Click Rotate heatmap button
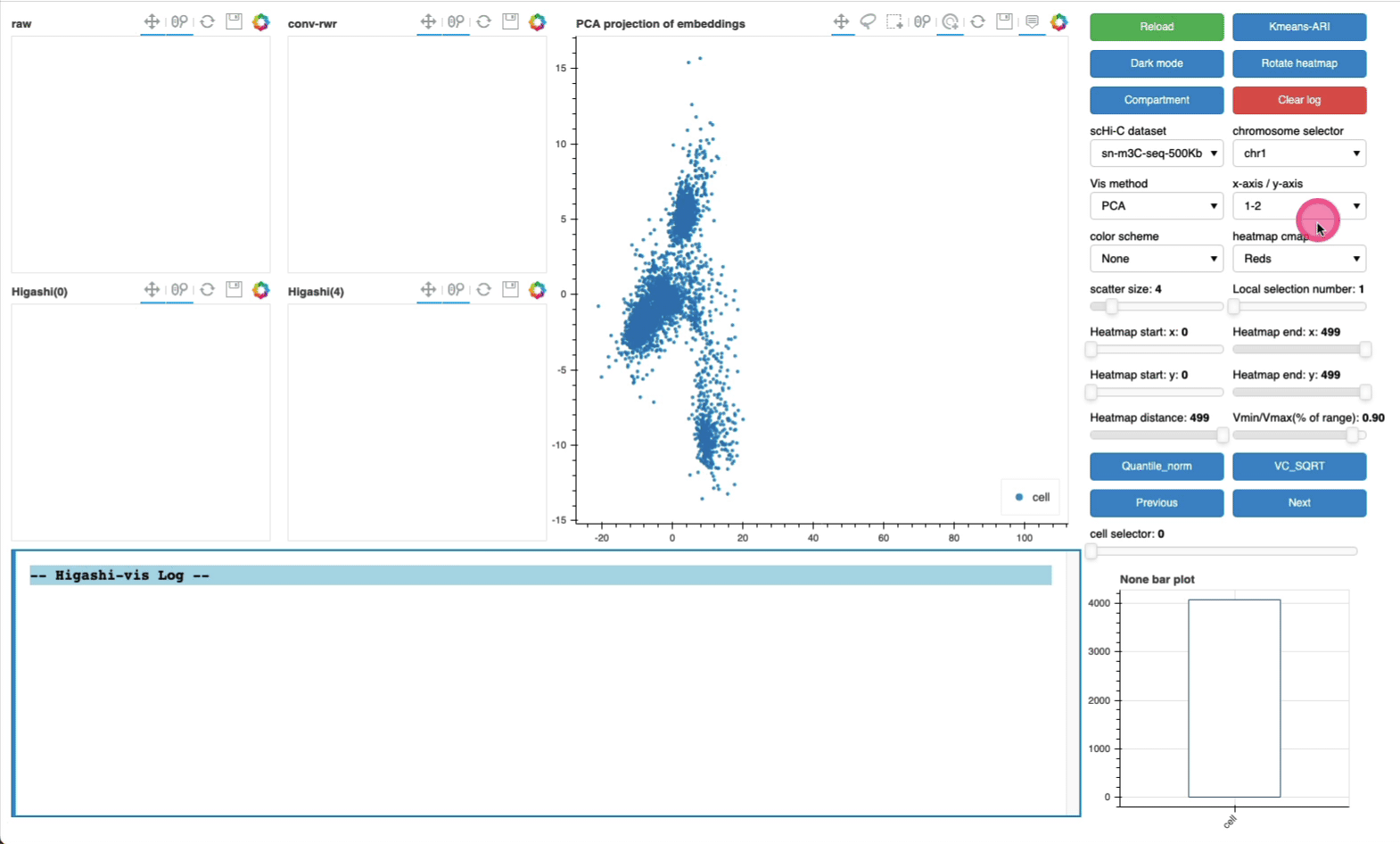This screenshot has height=844, width=1400. (x=1299, y=63)
